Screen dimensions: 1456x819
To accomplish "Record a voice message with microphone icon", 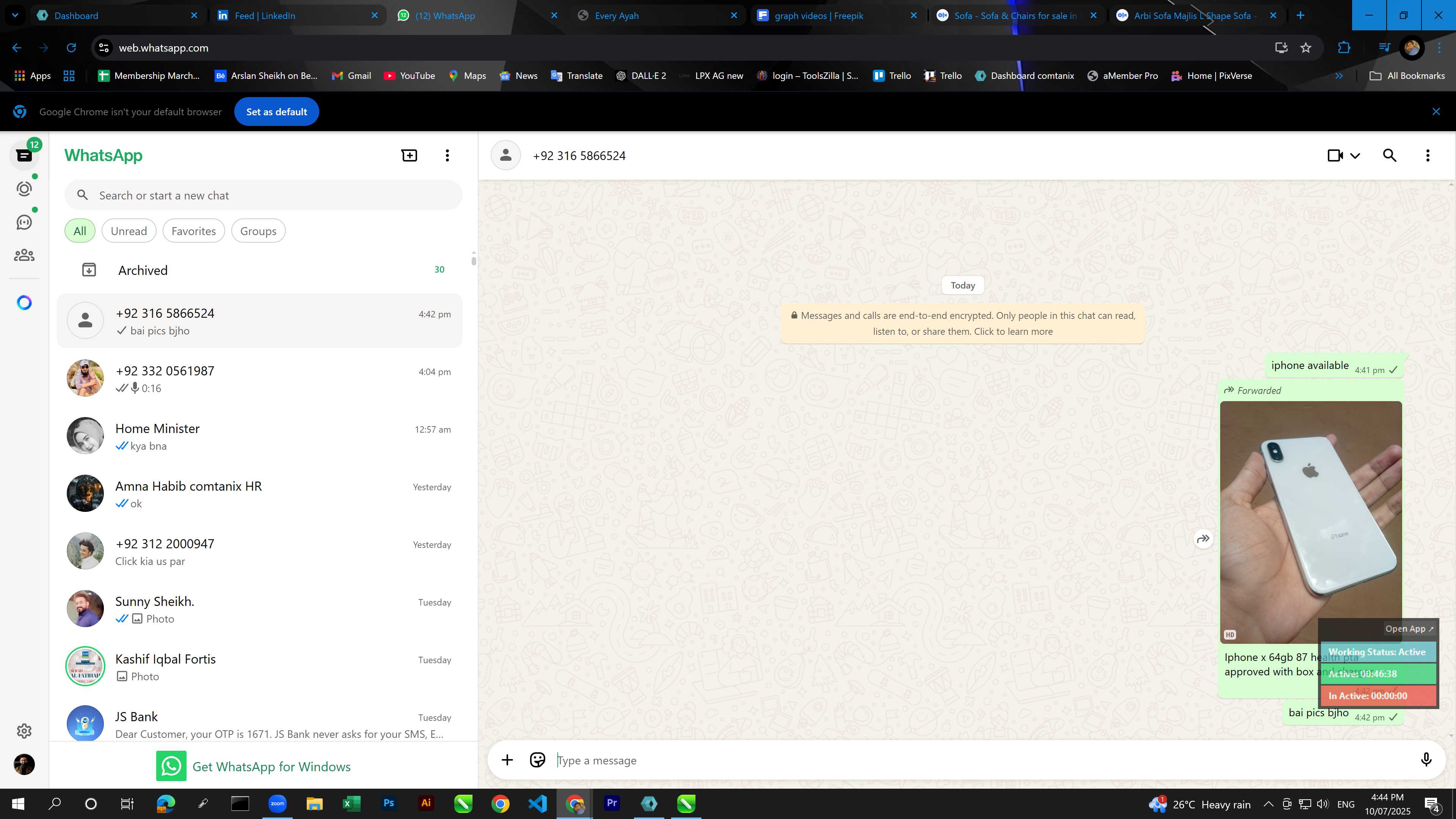I will click(1426, 760).
